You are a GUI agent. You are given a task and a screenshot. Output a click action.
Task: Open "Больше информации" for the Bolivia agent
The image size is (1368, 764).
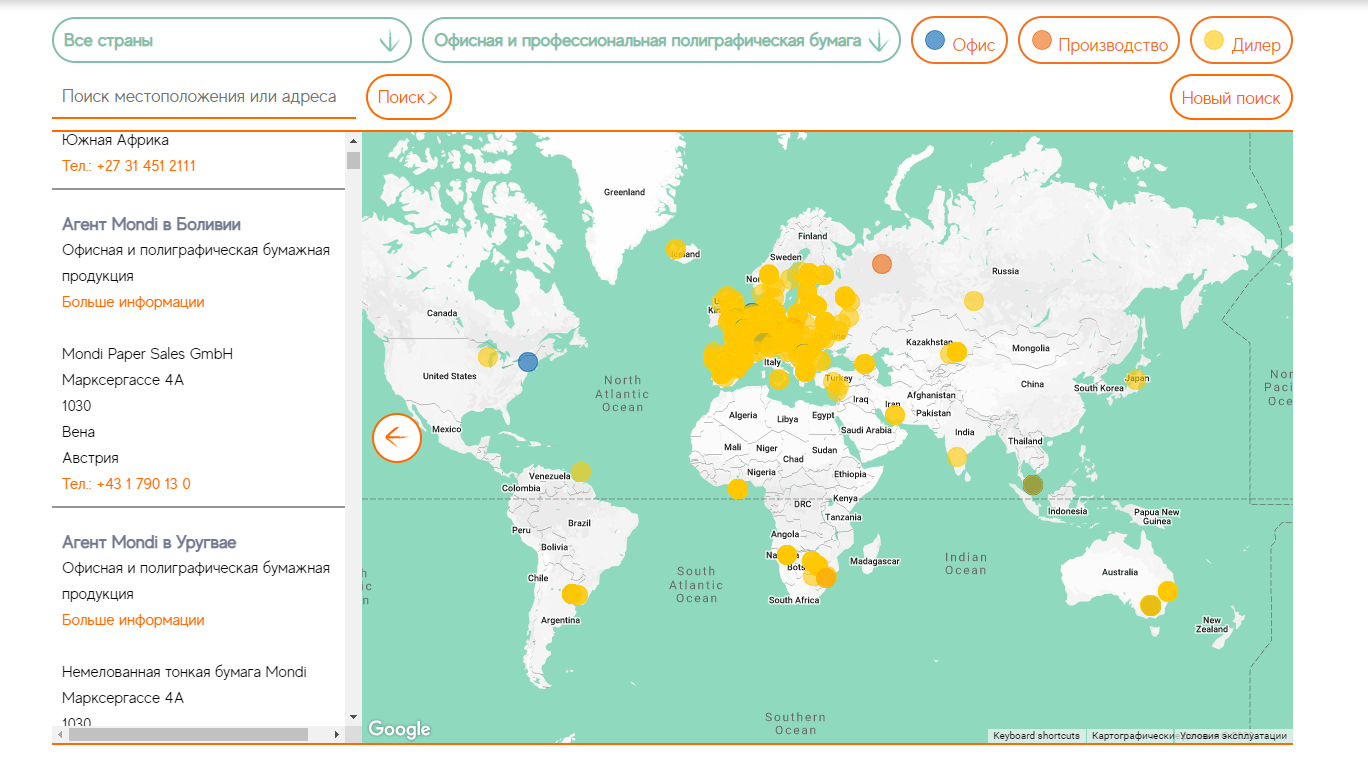[133, 302]
